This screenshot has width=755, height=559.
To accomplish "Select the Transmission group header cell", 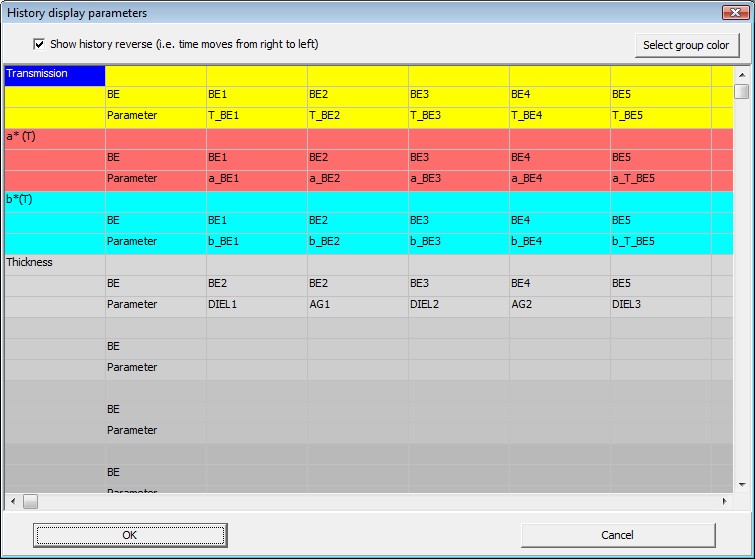I will pos(55,74).
